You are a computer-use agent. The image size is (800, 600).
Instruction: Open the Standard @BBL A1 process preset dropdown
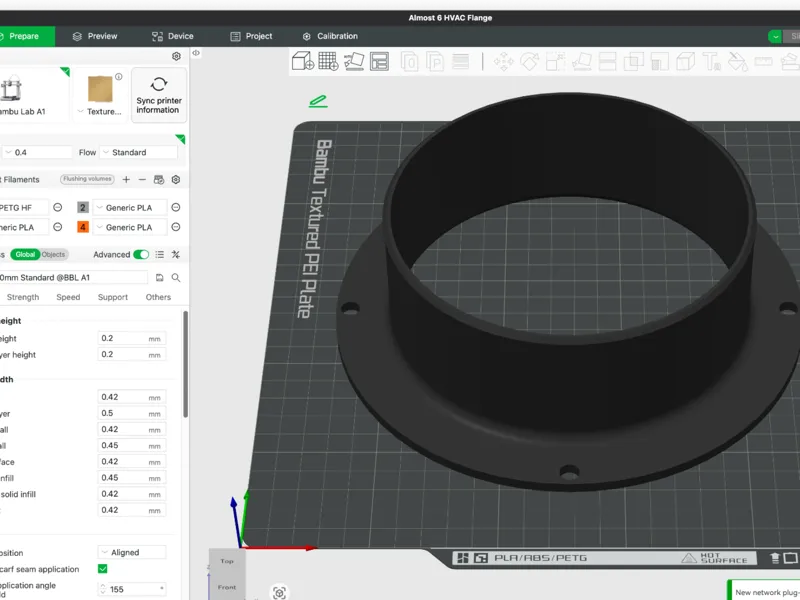point(73,278)
